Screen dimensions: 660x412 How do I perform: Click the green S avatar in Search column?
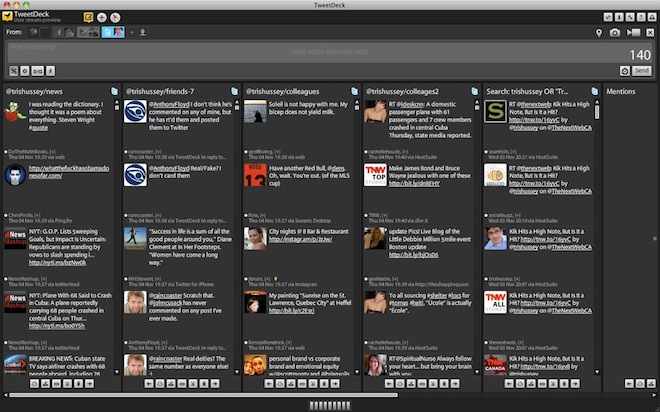click(495, 112)
